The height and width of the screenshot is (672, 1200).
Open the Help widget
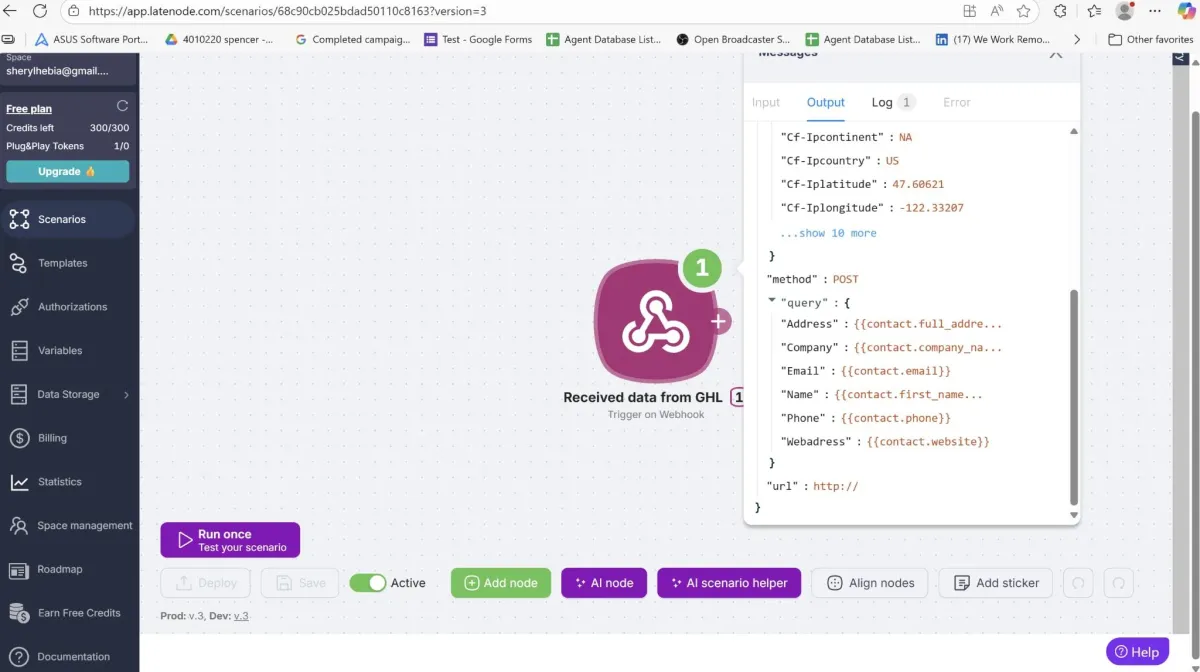pyautogui.click(x=1137, y=652)
